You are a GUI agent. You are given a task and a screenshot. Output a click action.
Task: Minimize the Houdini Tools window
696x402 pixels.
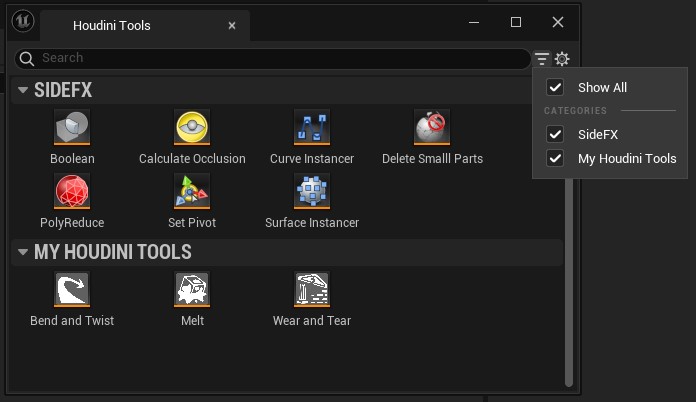(x=474, y=22)
